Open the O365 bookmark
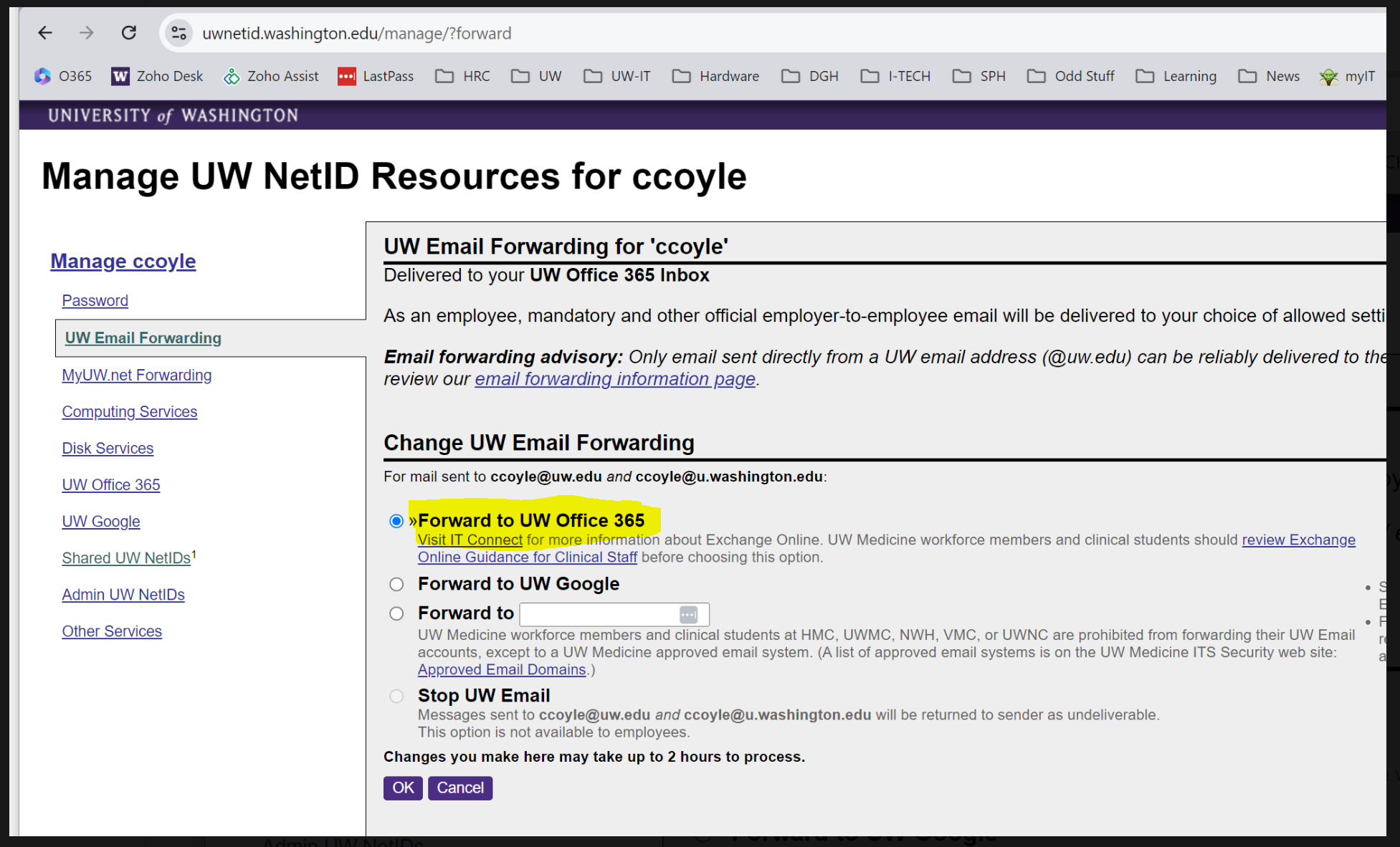The height and width of the screenshot is (847, 1400). [63, 76]
